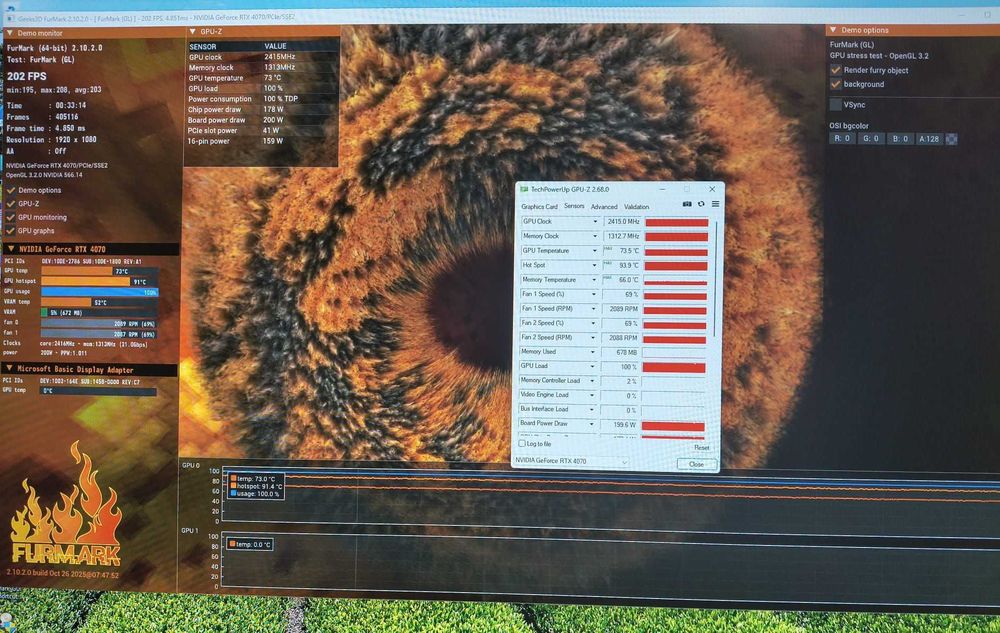Toggle the background checkbox
This screenshot has height=633, width=1000.
(835, 84)
